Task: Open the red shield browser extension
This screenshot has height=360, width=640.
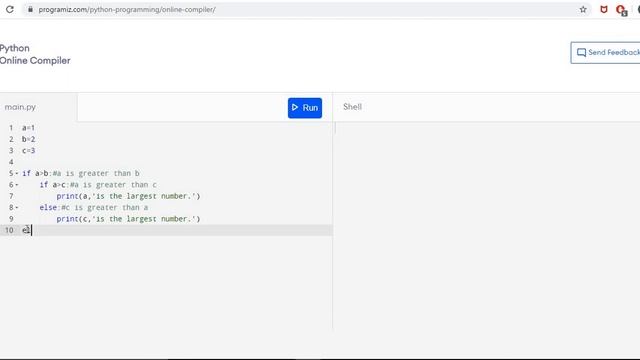Action: tap(604, 9)
